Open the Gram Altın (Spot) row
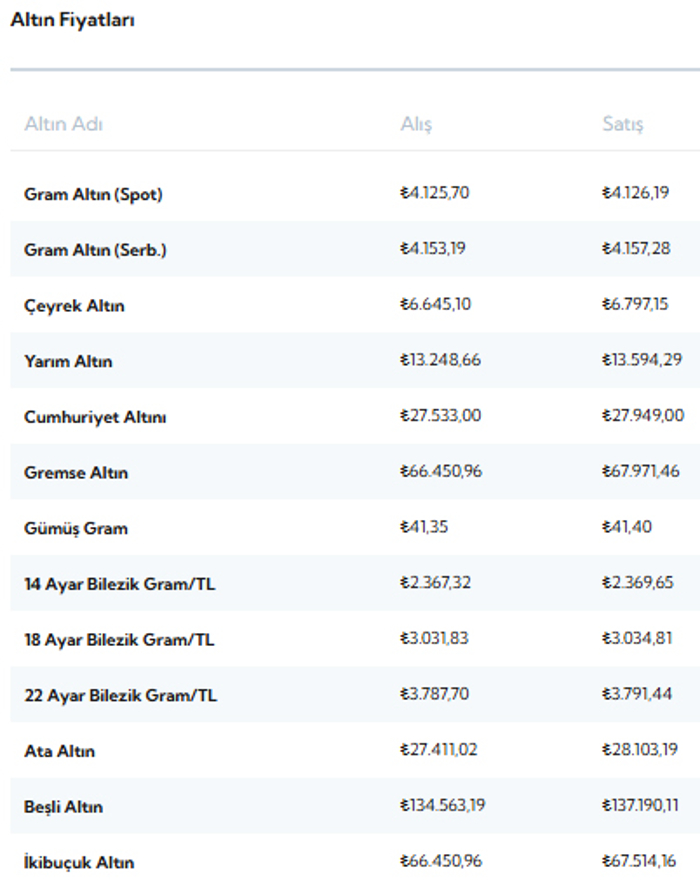Screen dimensions: 700x884 click(355, 193)
